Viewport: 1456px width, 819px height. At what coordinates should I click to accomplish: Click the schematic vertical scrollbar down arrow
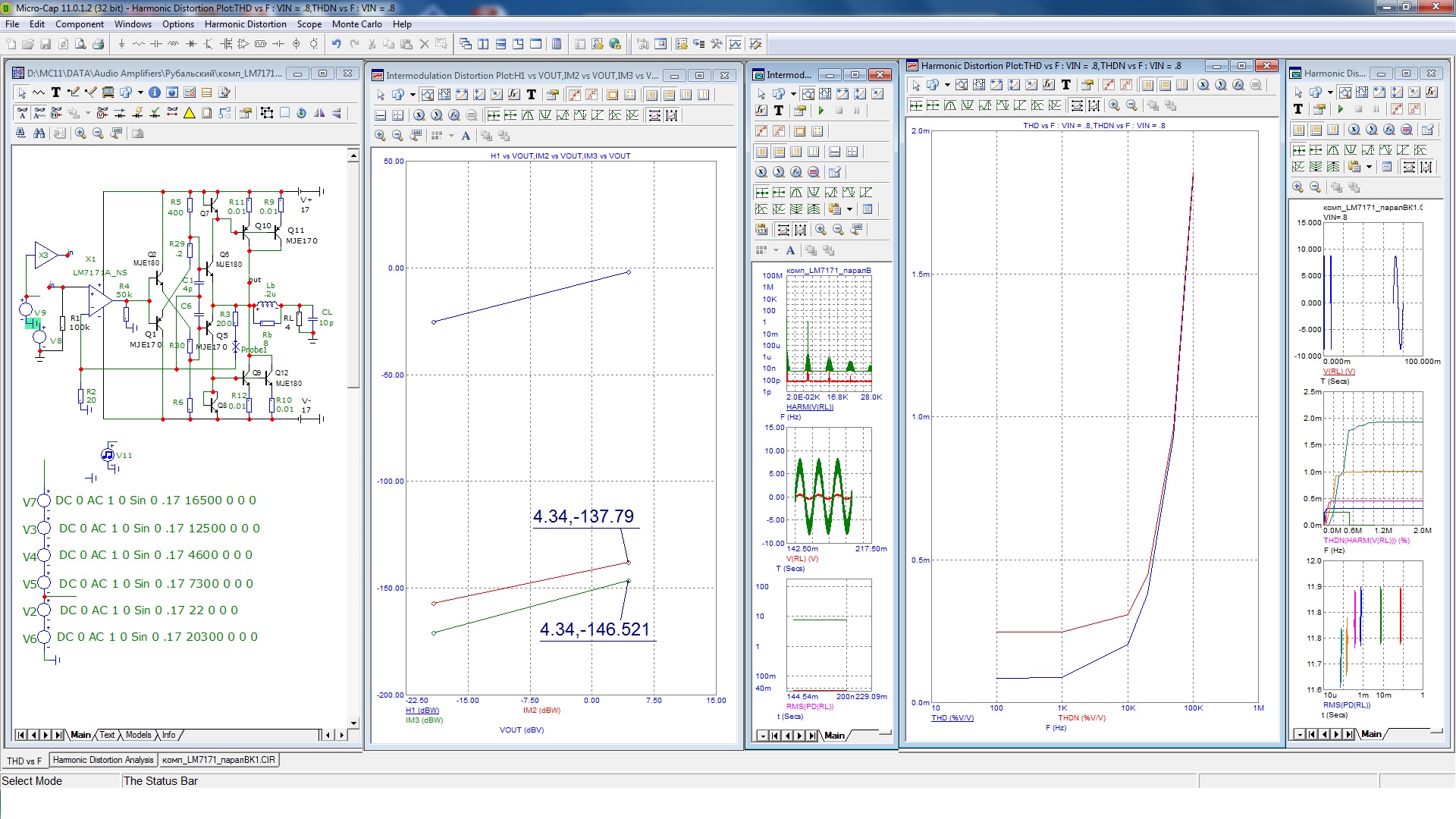point(353,723)
